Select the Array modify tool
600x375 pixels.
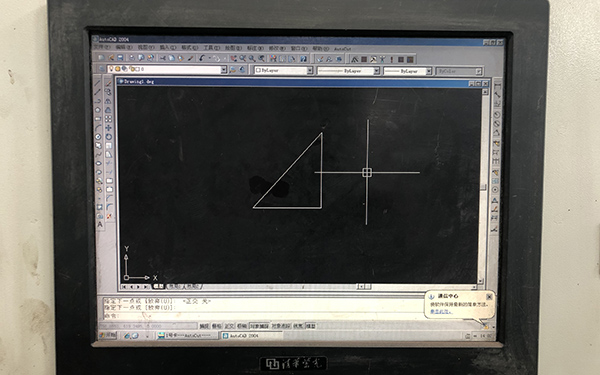pyautogui.click(x=109, y=119)
